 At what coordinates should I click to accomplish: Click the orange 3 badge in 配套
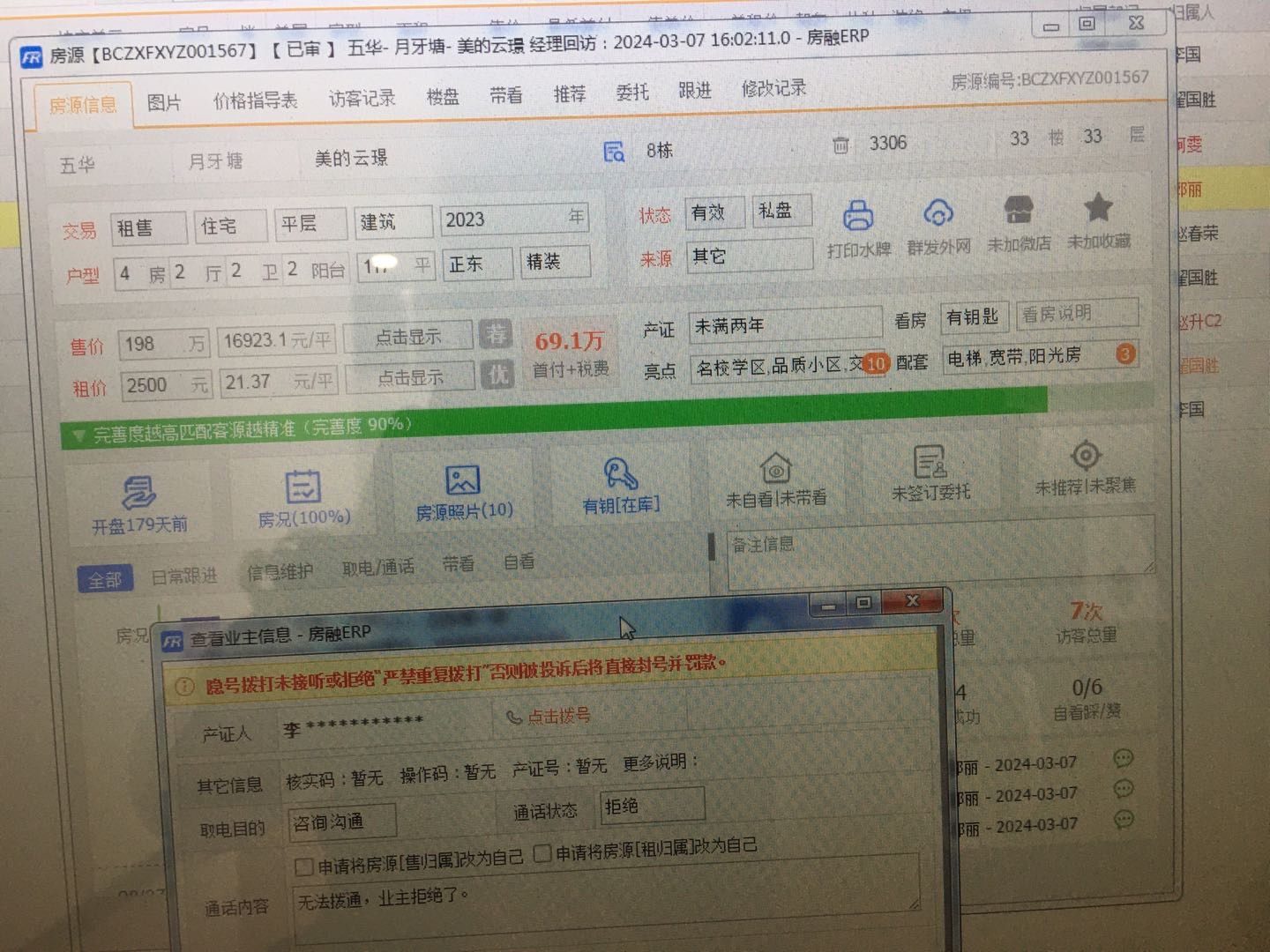pyautogui.click(x=1124, y=354)
